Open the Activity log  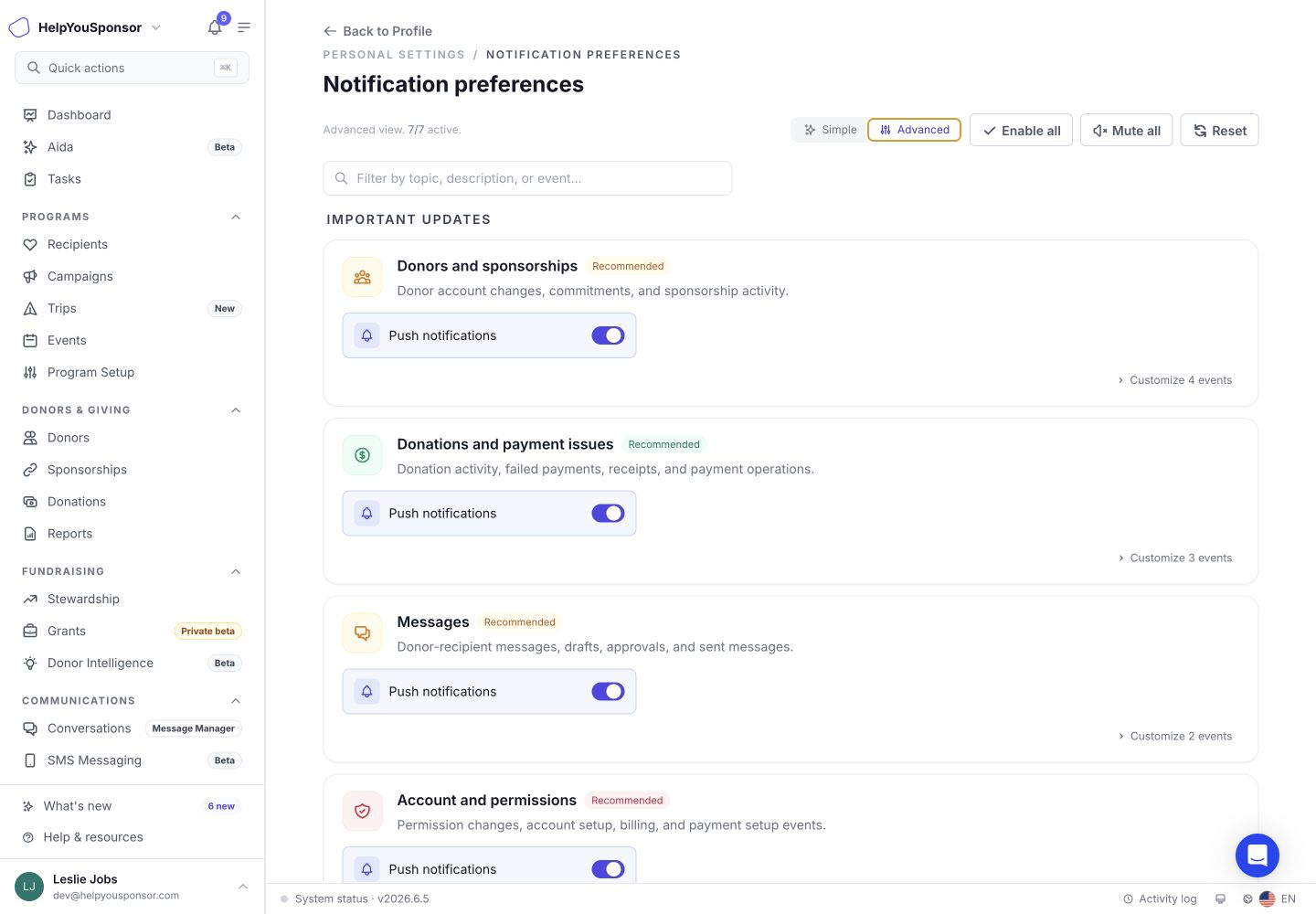click(x=1160, y=899)
